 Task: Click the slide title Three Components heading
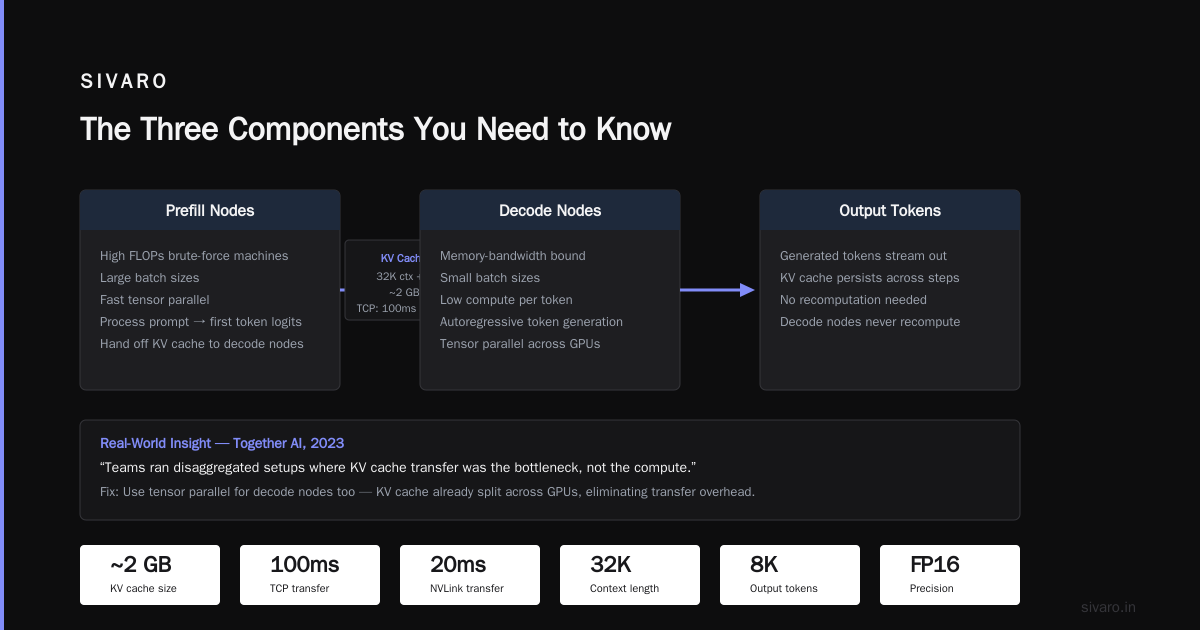click(376, 129)
